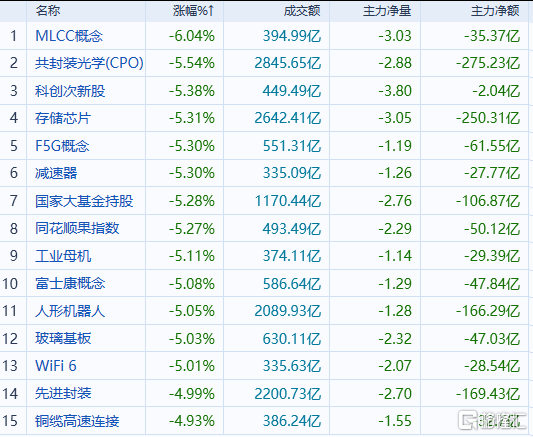Select the 玻璃基板 sector
This screenshot has height=437, width=533.
pos(63,338)
